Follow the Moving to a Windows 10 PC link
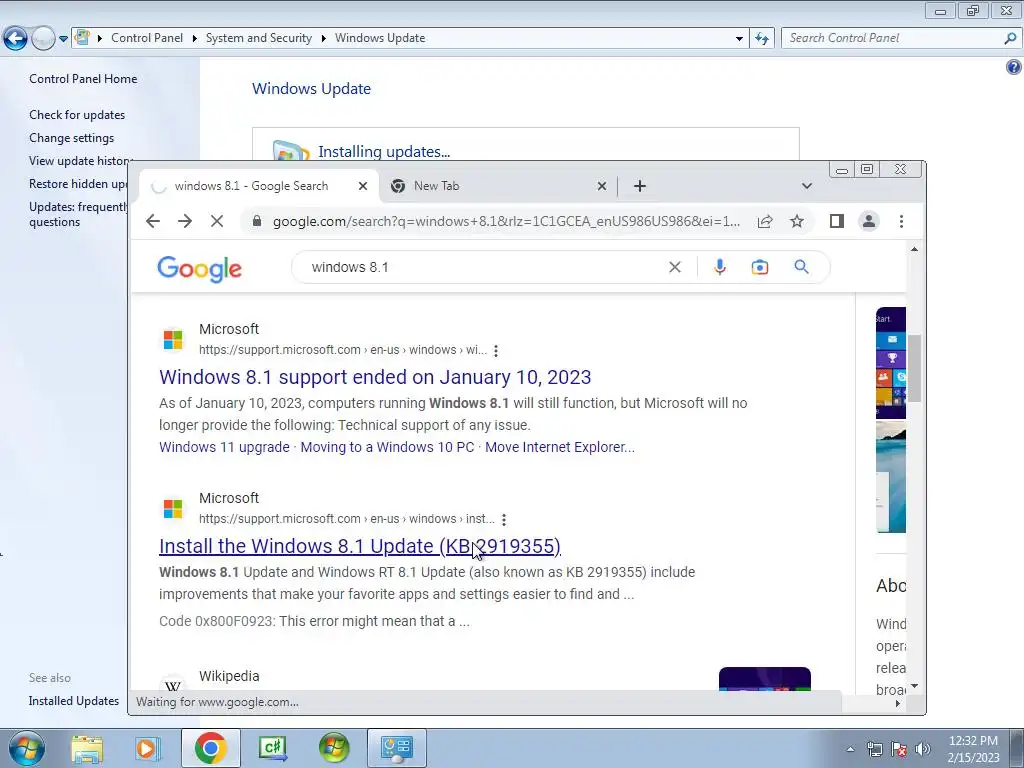 pos(387,447)
